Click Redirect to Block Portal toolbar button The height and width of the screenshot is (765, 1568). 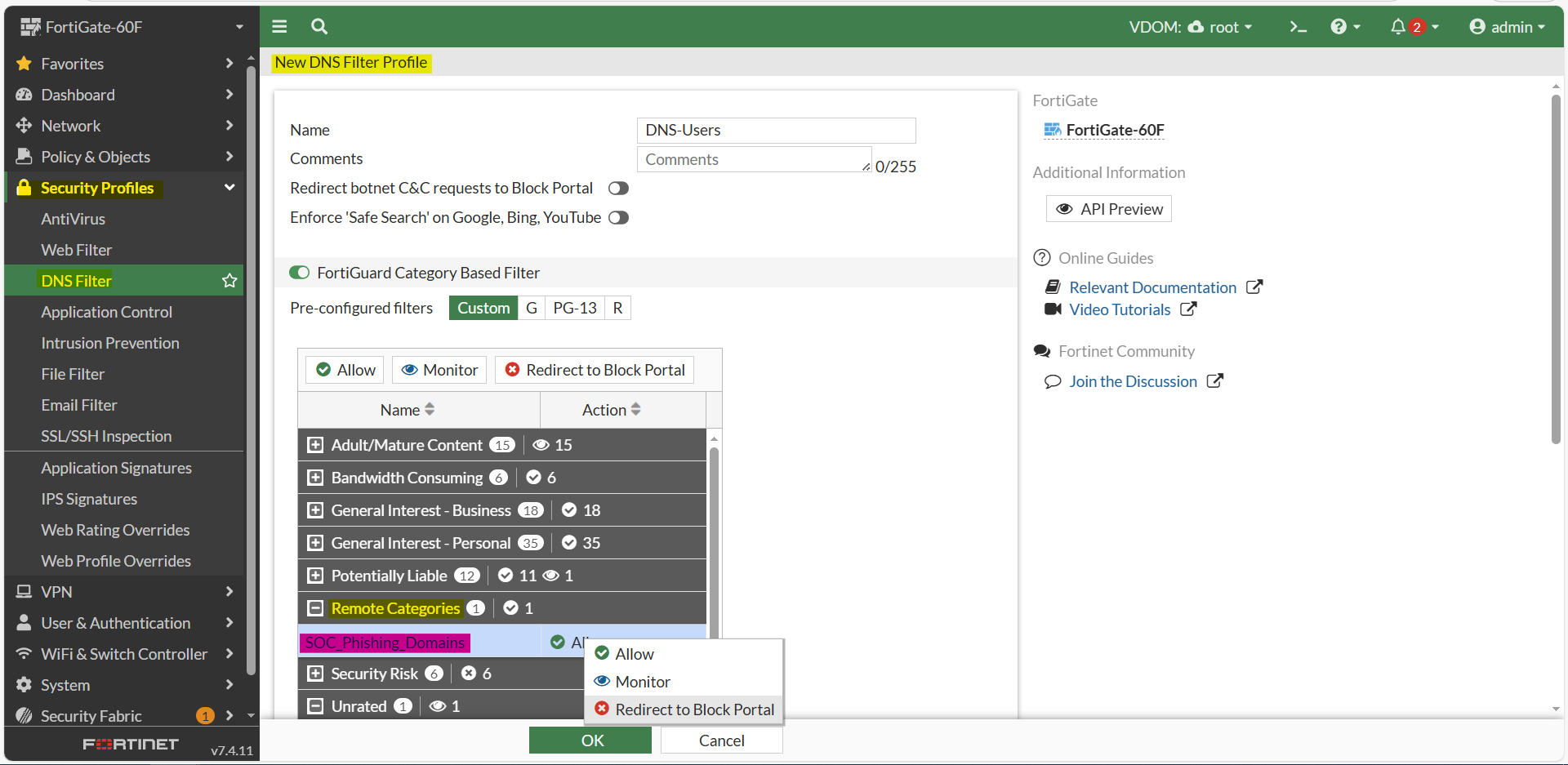pyautogui.click(x=595, y=370)
